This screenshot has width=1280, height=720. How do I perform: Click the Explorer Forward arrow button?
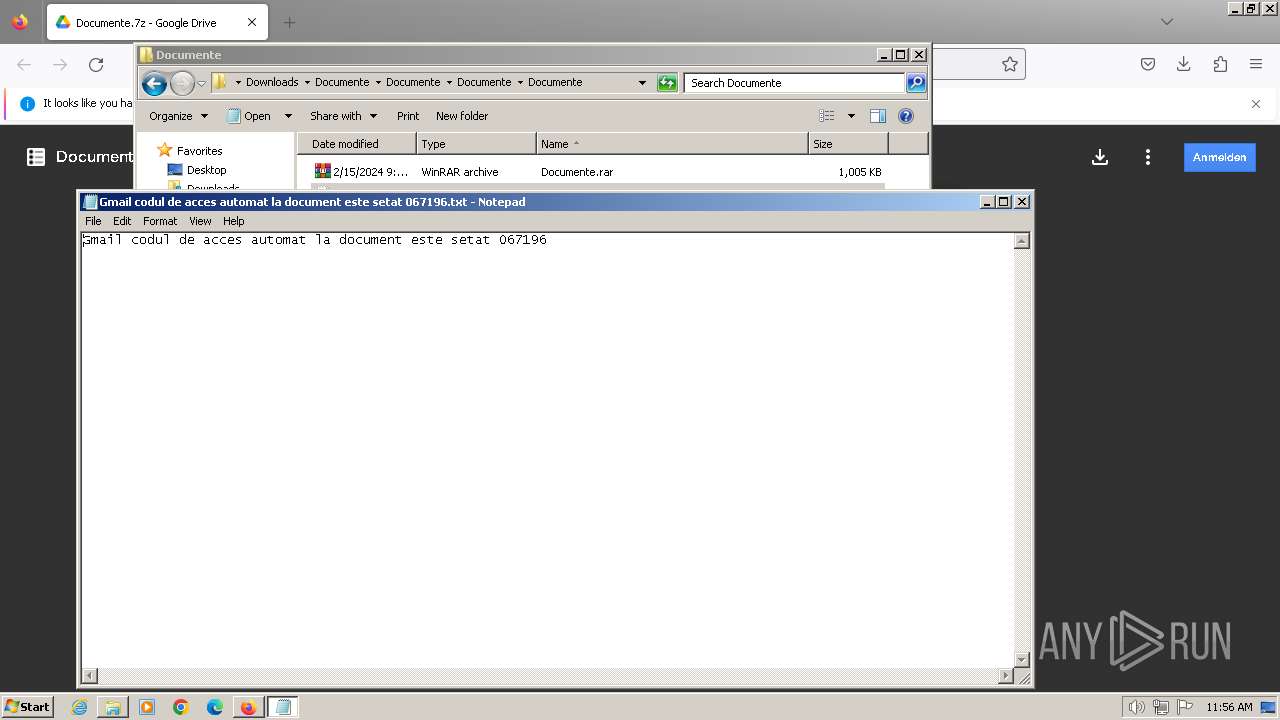pos(182,83)
